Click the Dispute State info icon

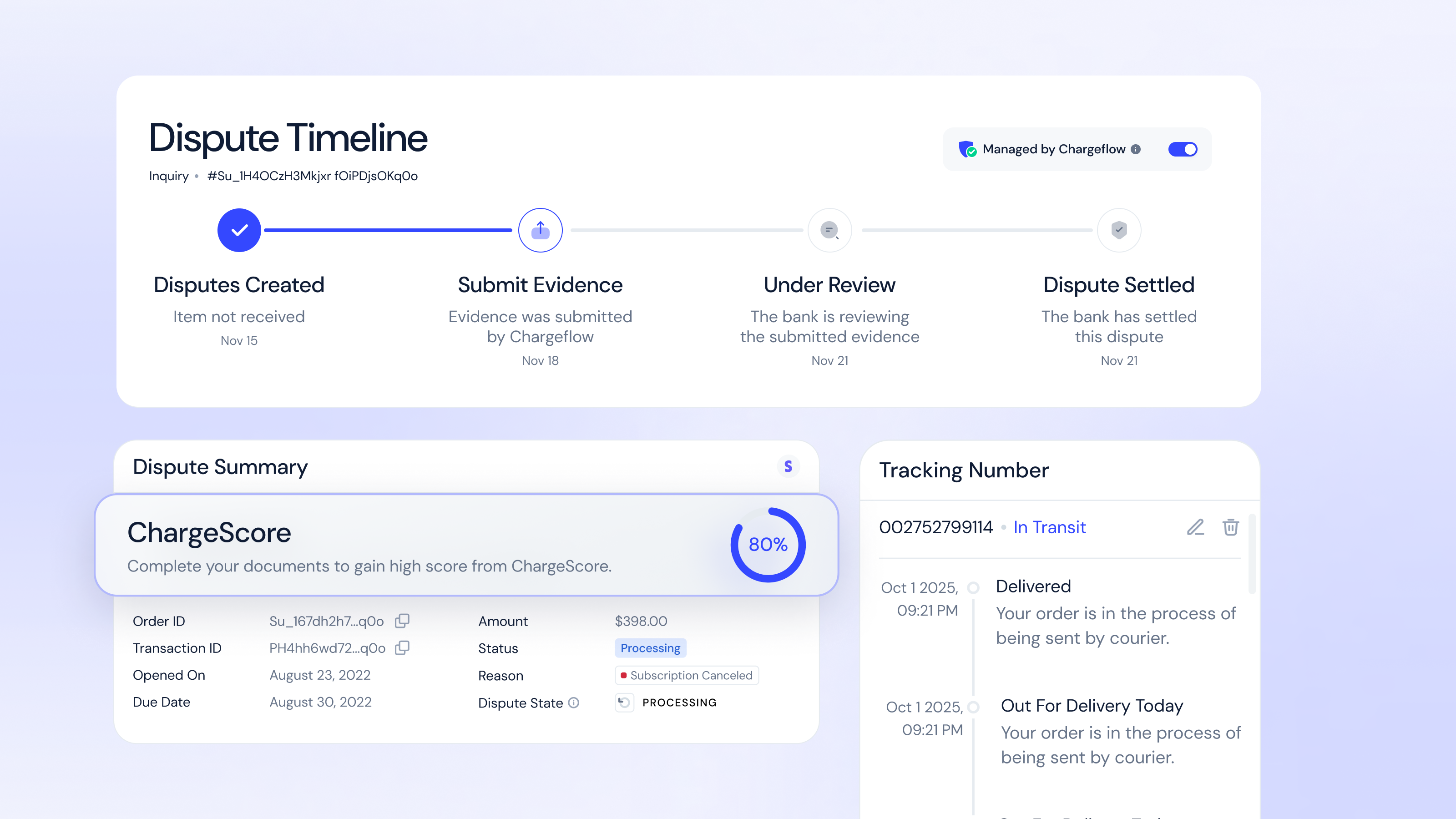click(x=574, y=703)
